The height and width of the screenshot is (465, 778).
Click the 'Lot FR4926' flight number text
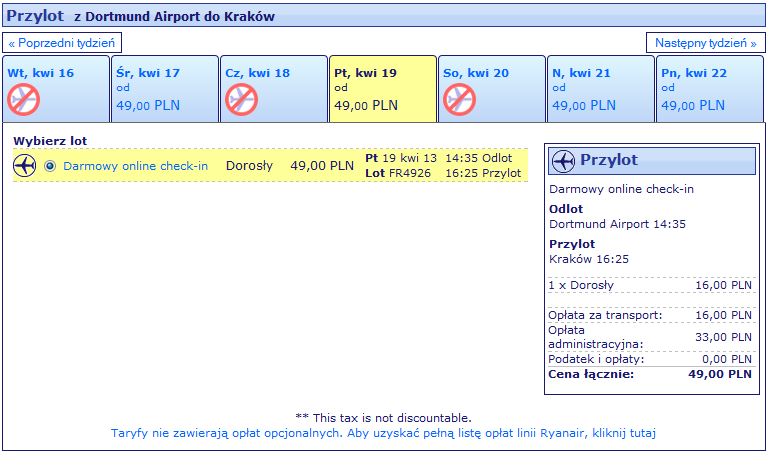[x=398, y=173]
